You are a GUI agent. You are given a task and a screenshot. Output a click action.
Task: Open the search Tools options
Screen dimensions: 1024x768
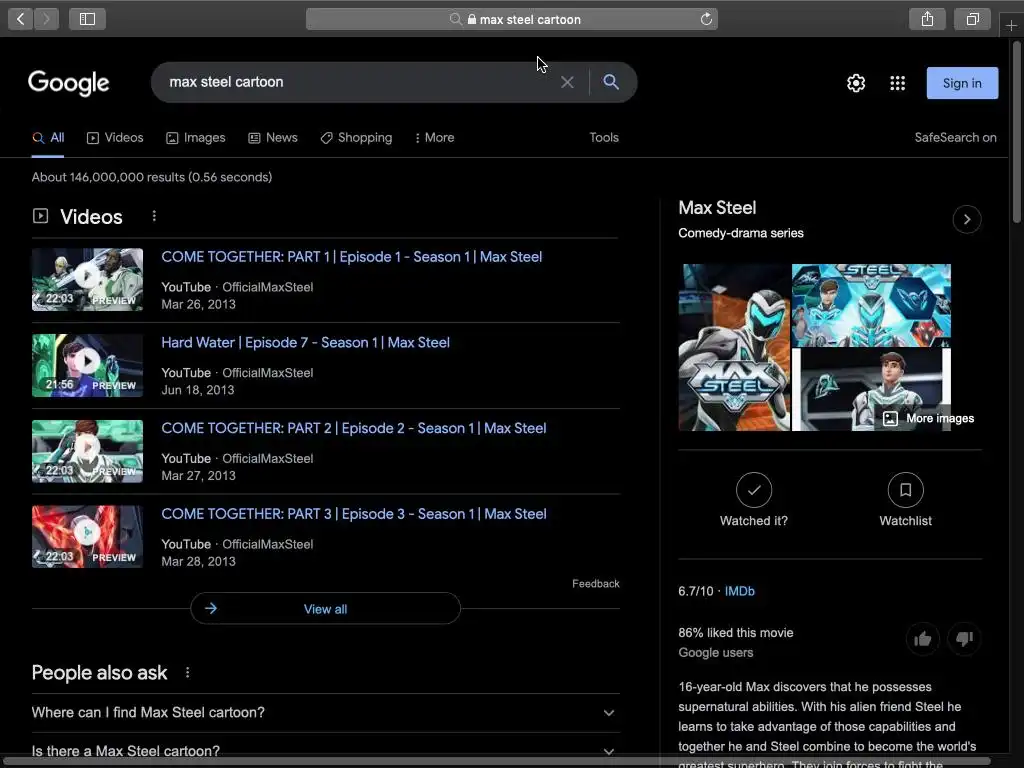point(603,138)
